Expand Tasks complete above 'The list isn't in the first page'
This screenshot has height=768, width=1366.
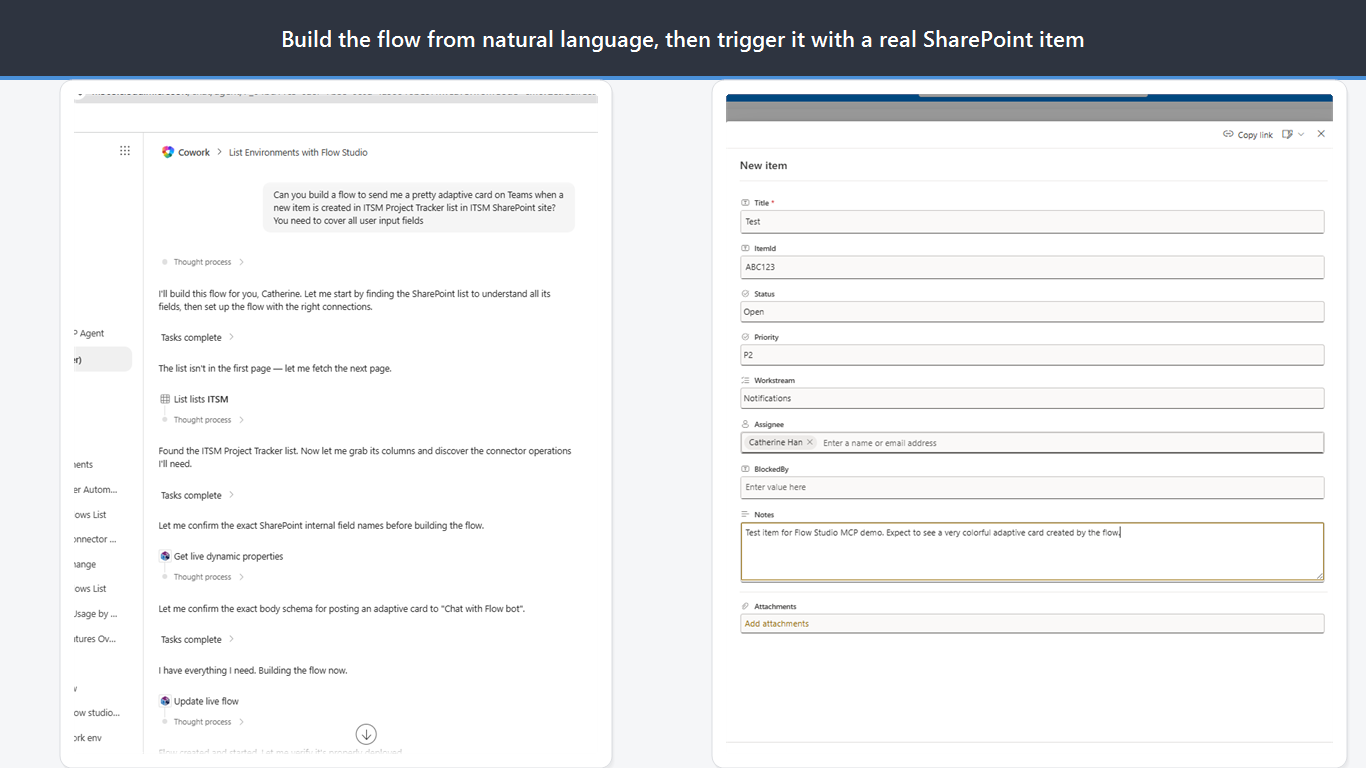click(x=197, y=337)
